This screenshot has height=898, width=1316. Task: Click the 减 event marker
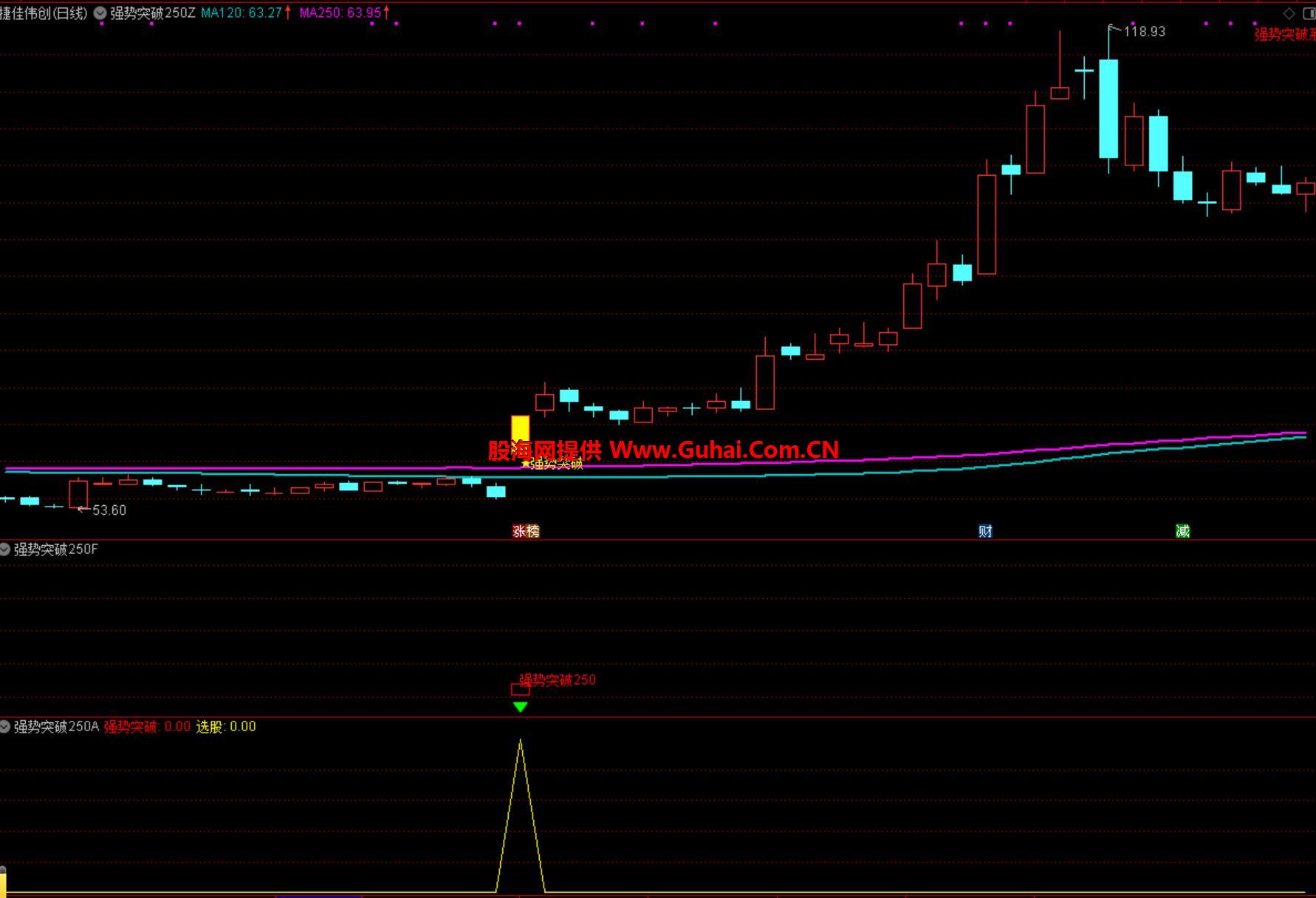(x=1182, y=531)
